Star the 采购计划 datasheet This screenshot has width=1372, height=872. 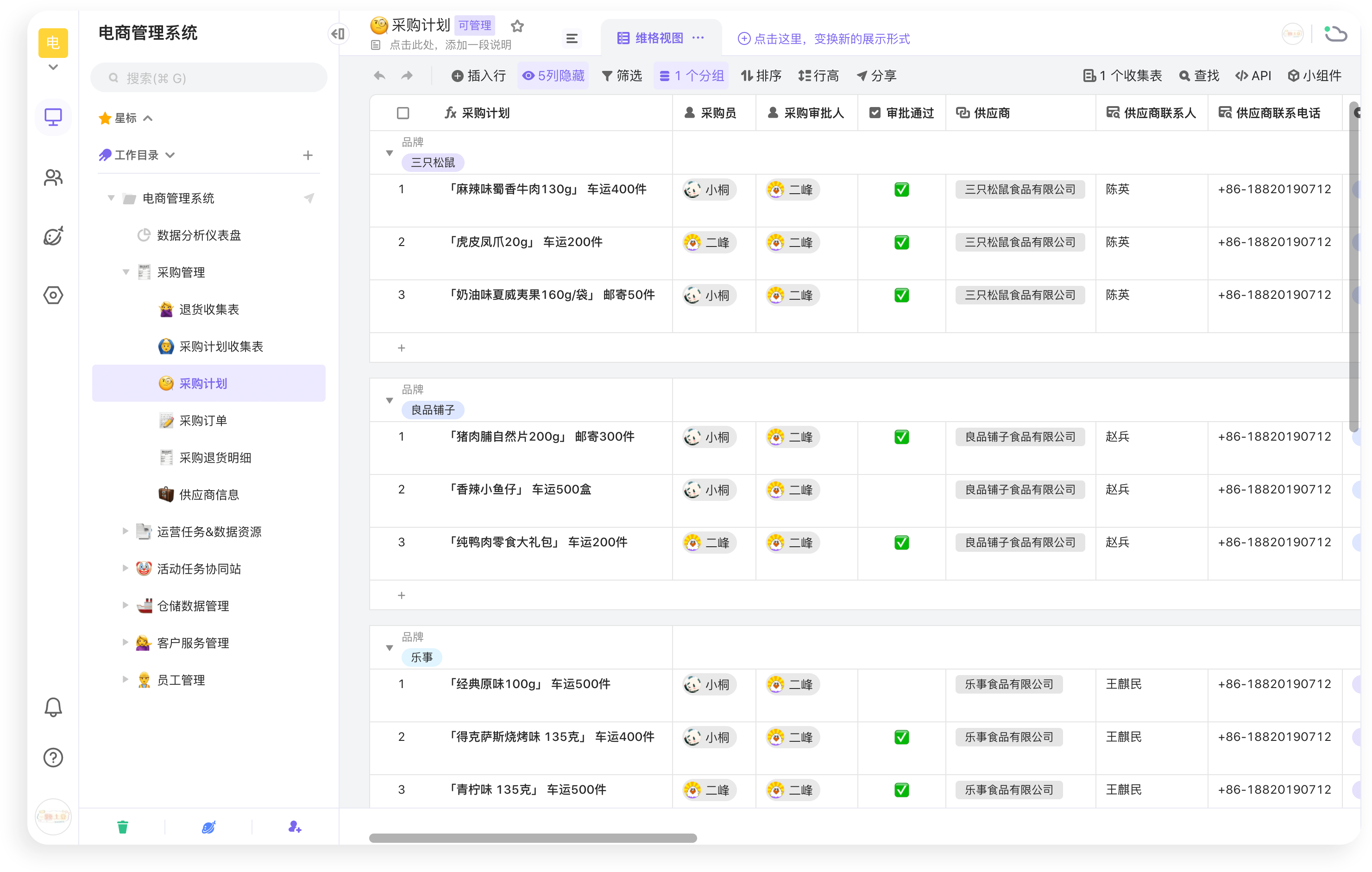[x=517, y=25]
